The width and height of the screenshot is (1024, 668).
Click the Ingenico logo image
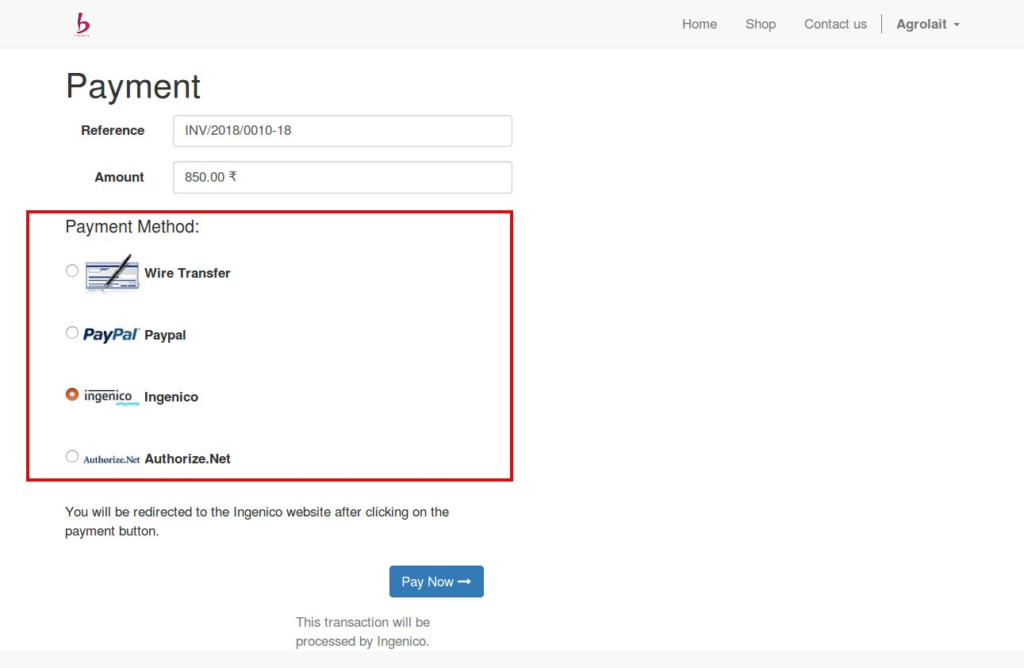(111, 397)
